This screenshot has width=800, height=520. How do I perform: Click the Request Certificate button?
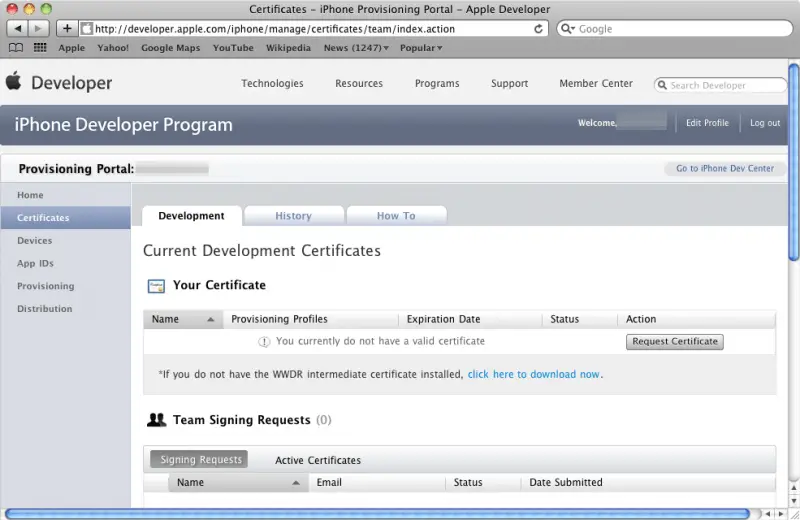pos(675,341)
